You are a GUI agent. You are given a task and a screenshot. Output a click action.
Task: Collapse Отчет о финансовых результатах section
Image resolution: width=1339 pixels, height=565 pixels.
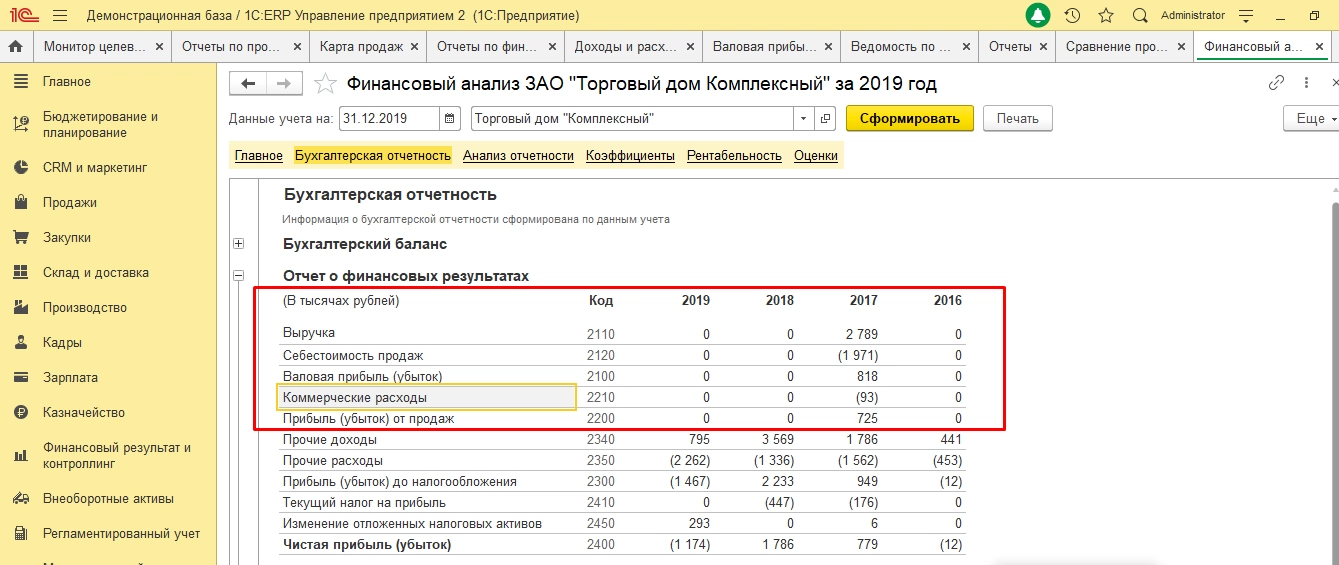pos(238,276)
